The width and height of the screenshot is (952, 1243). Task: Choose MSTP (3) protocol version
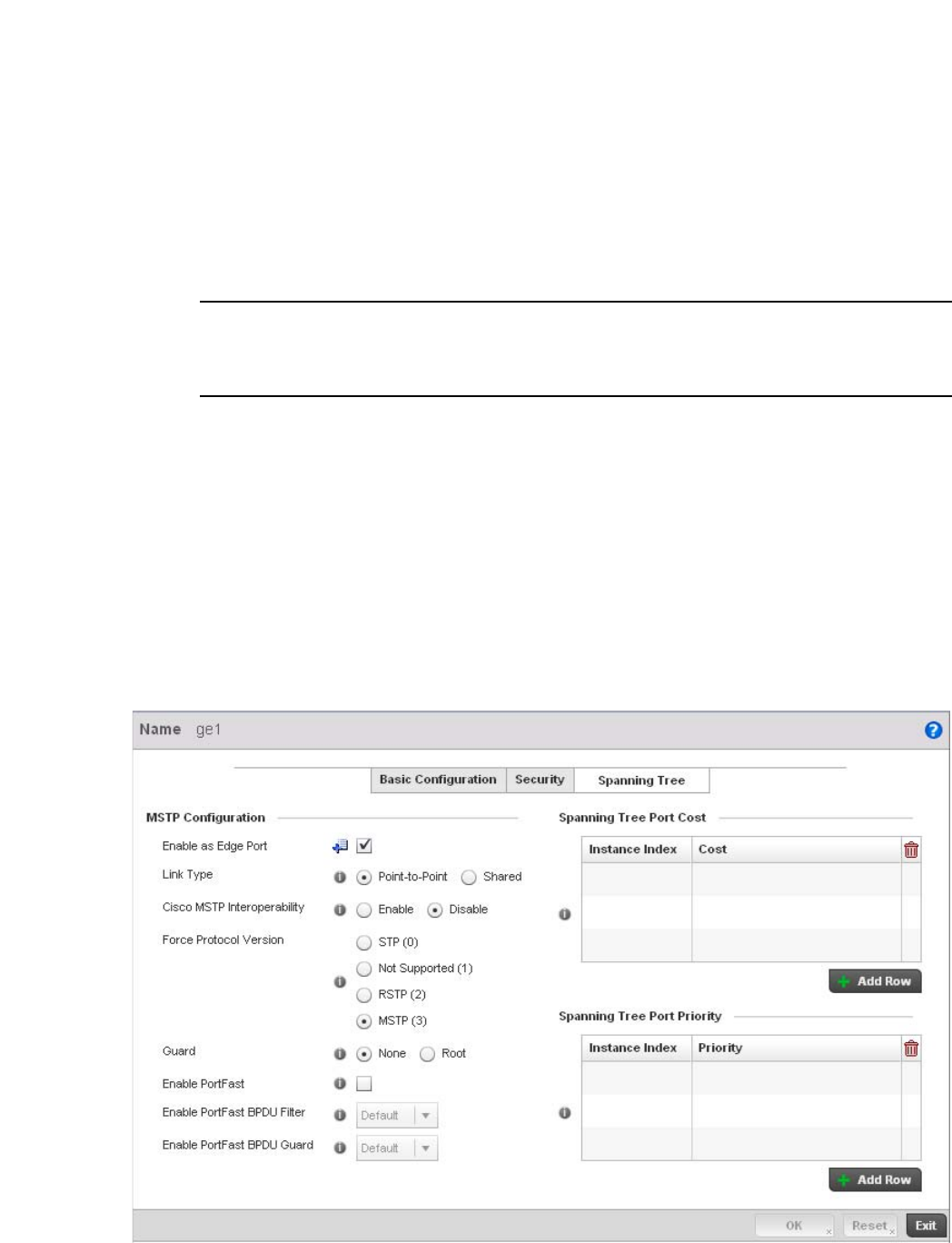pos(364,1021)
